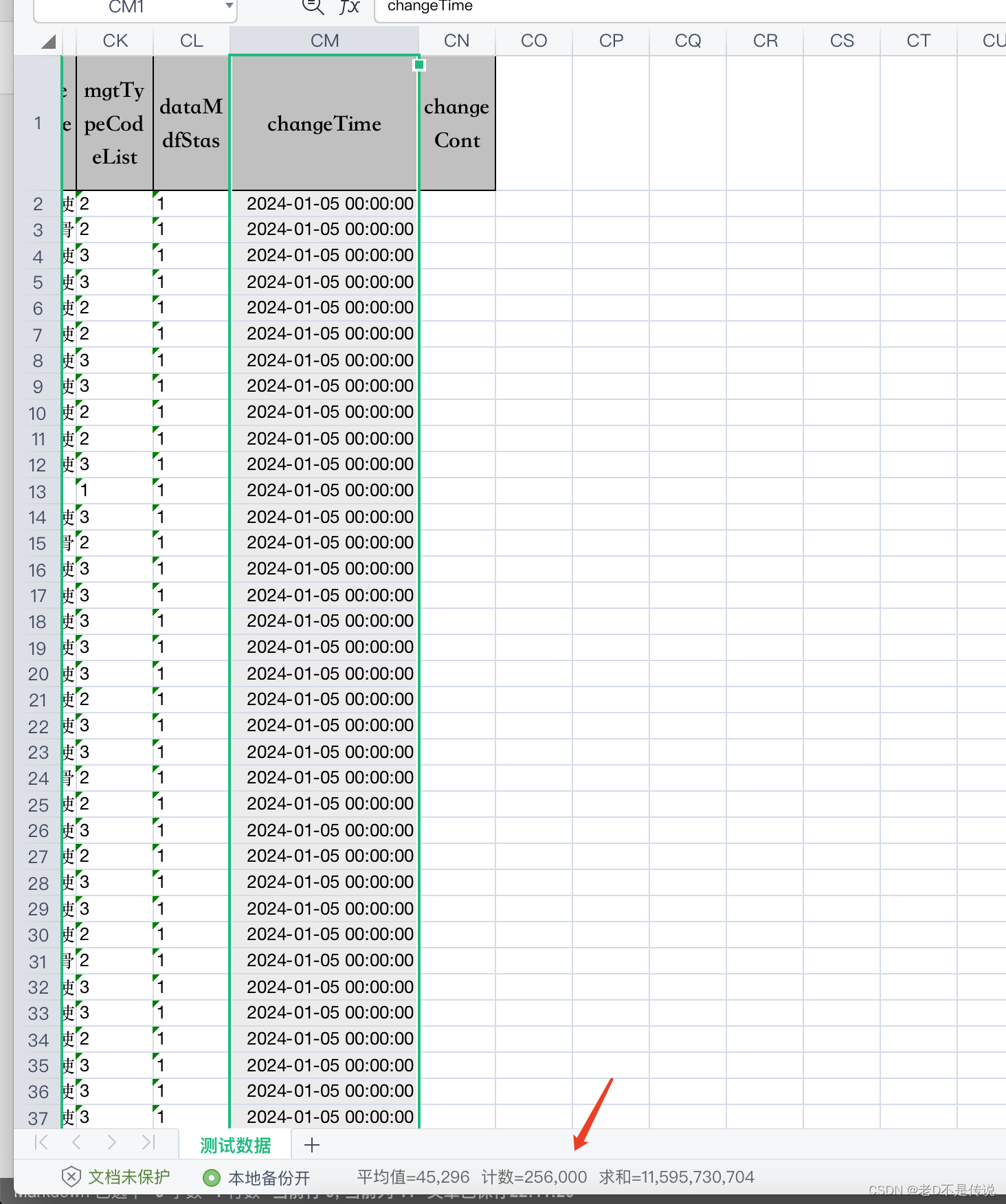Select column header CQ
The height and width of the screenshot is (1204, 1006).
point(688,41)
